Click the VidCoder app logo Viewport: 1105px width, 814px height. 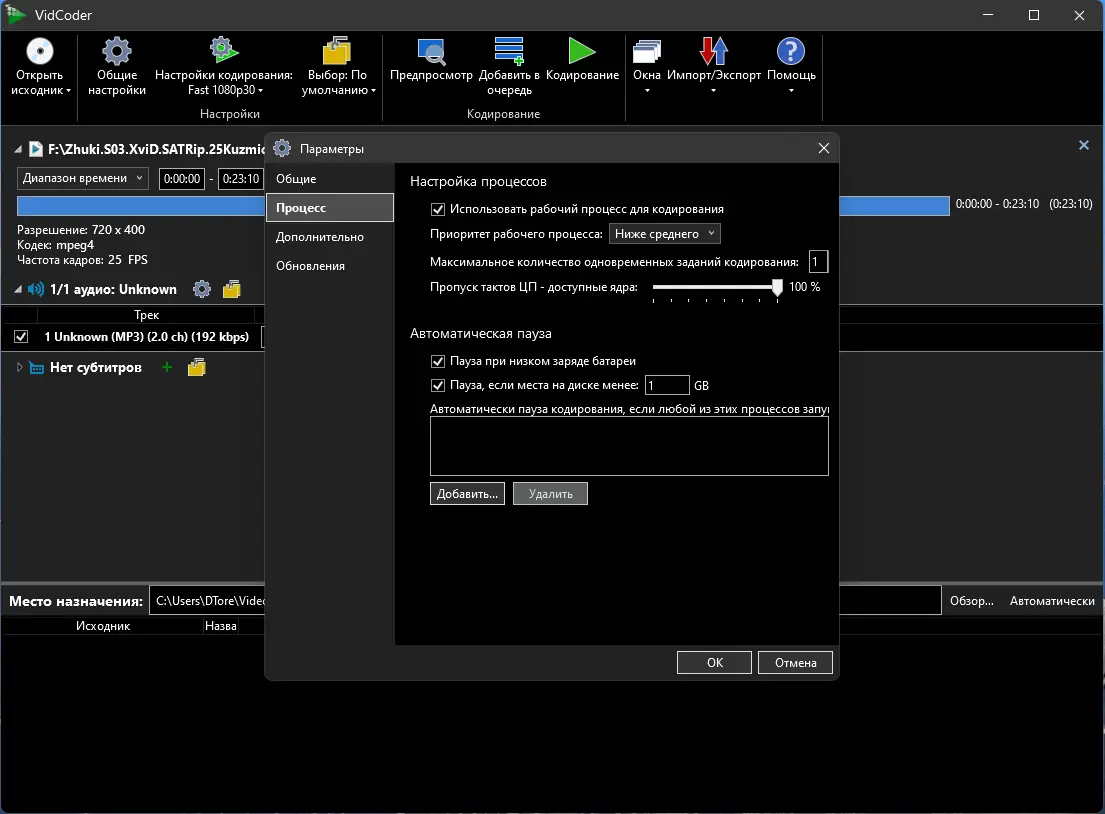tap(16, 15)
